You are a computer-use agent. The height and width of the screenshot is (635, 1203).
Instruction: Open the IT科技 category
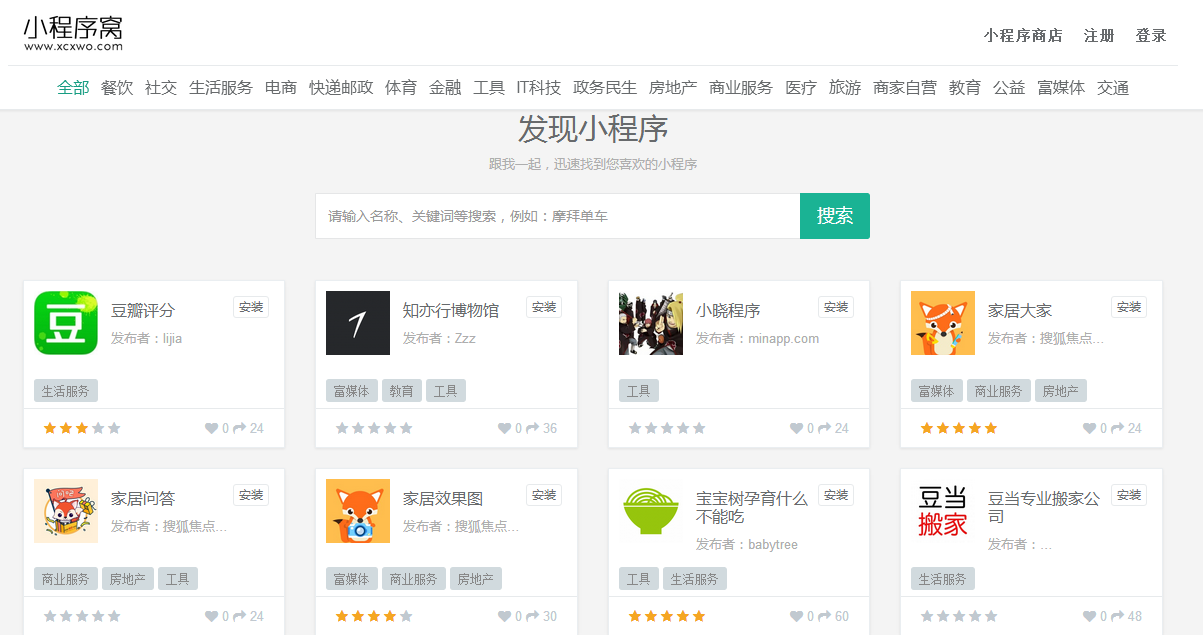[539, 88]
